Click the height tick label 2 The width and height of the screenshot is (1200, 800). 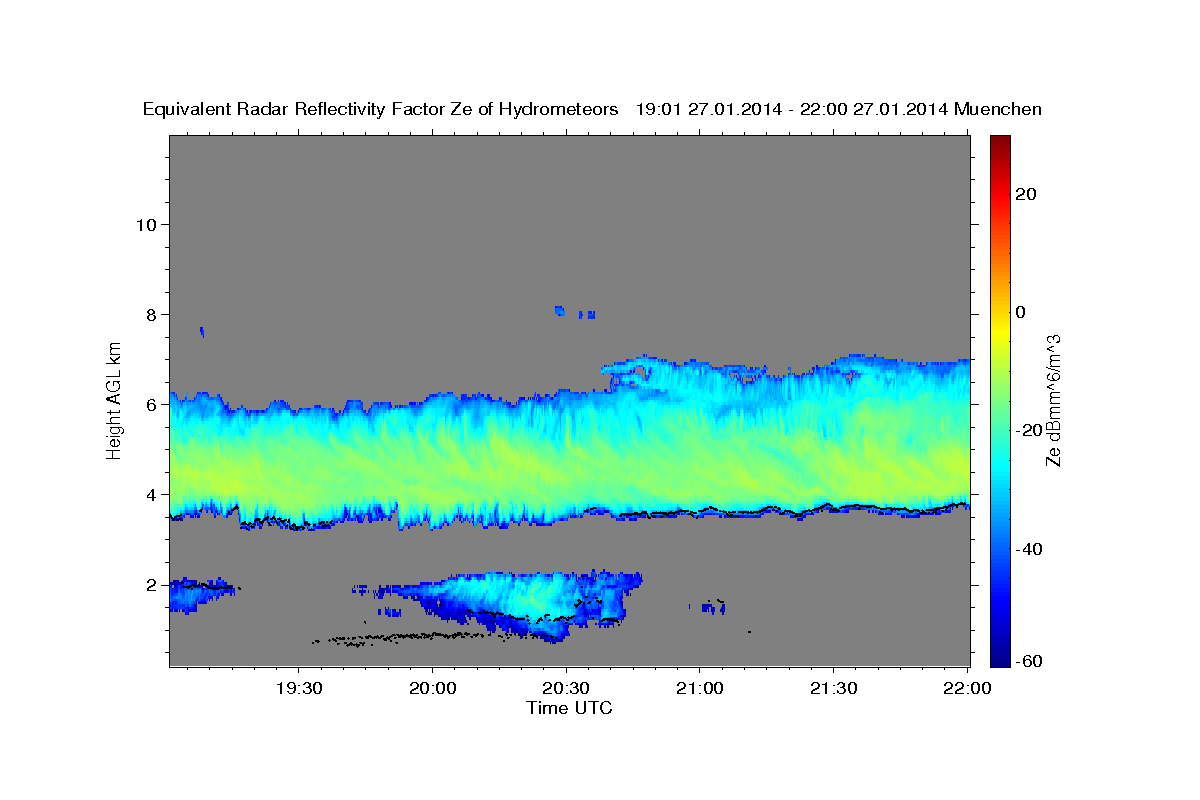click(x=150, y=584)
